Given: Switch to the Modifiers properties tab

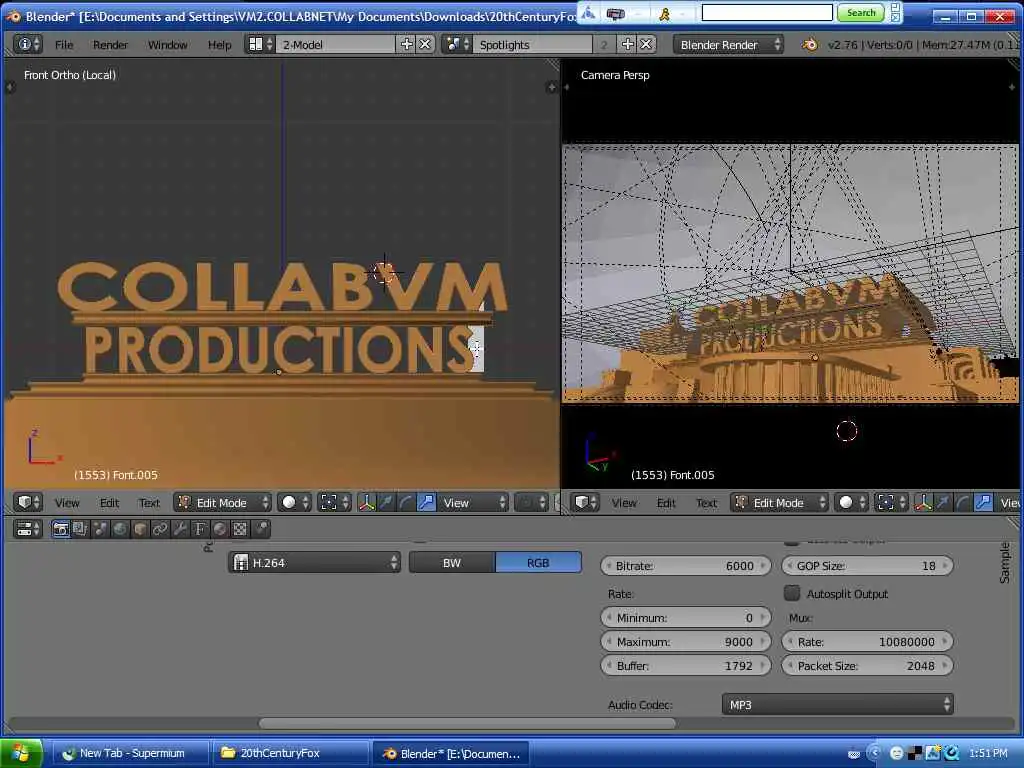Looking at the screenshot, I should (180, 529).
